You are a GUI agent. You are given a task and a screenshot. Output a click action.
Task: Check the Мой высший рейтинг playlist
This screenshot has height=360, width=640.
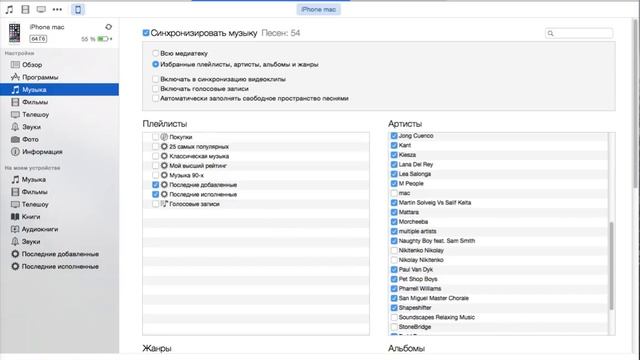(155, 165)
